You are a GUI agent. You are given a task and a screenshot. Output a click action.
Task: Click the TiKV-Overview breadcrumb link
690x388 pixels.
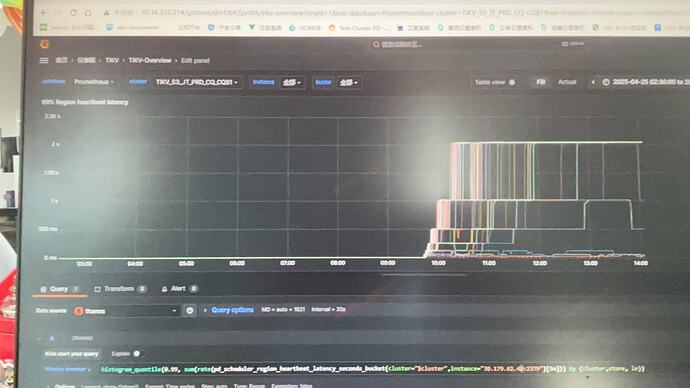pyautogui.click(x=150, y=61)
